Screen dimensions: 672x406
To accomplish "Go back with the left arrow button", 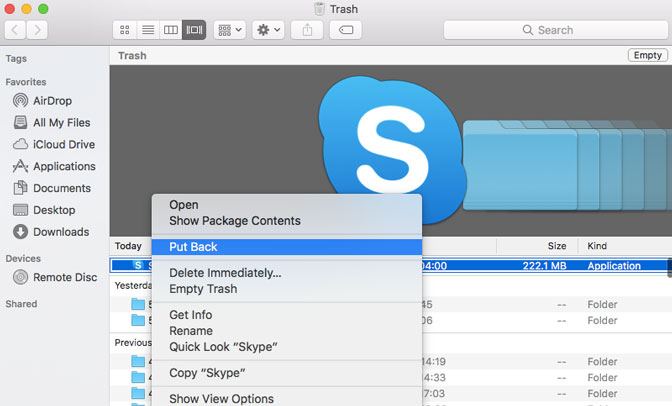I will pyautogui.click(x=15, y=30).
